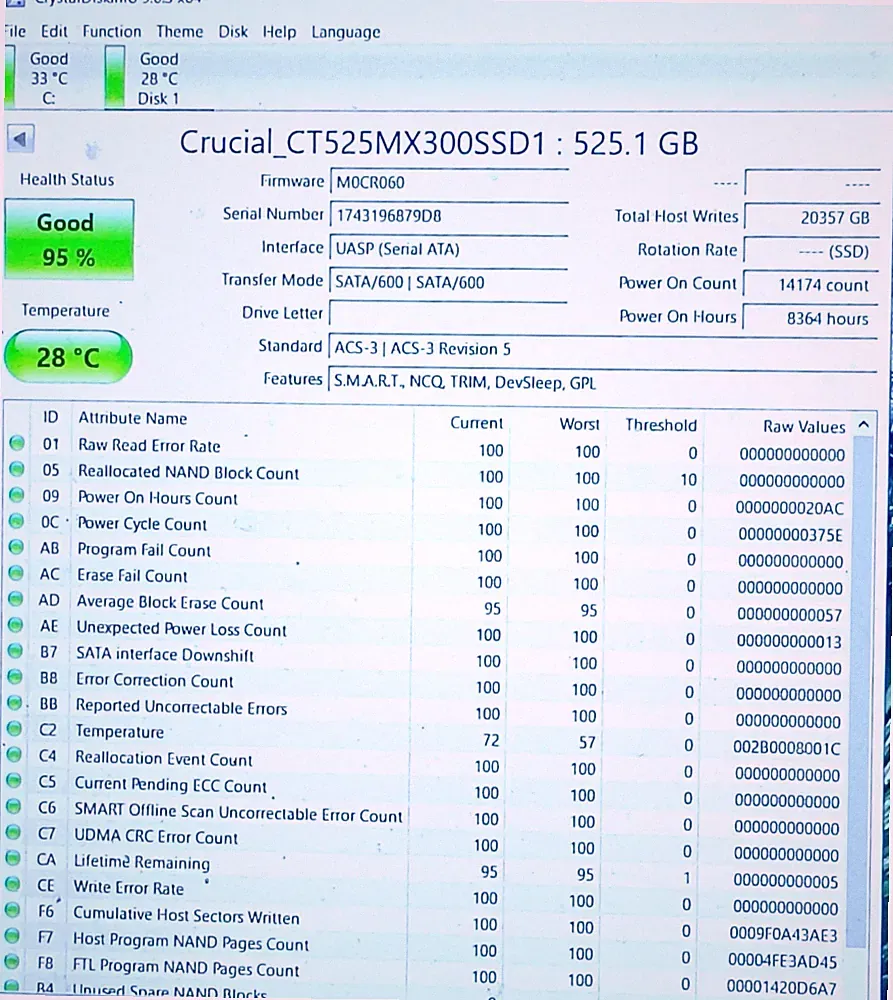Viewport: 893px width, 1000px height.
Task: Click status icon for Lifetime Remaining
Action: pyautogui.click(x=13, y=858)
